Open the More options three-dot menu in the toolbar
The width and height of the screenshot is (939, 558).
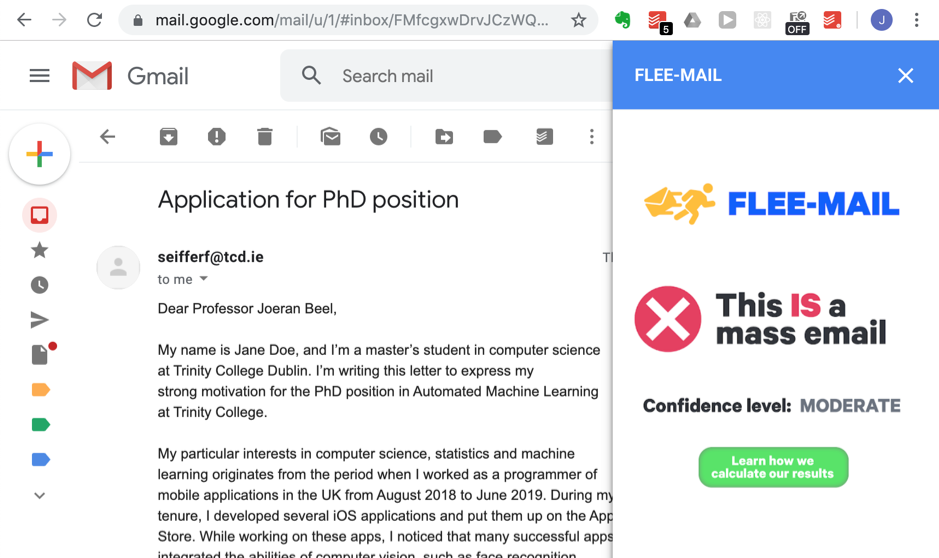pos(592,137)
